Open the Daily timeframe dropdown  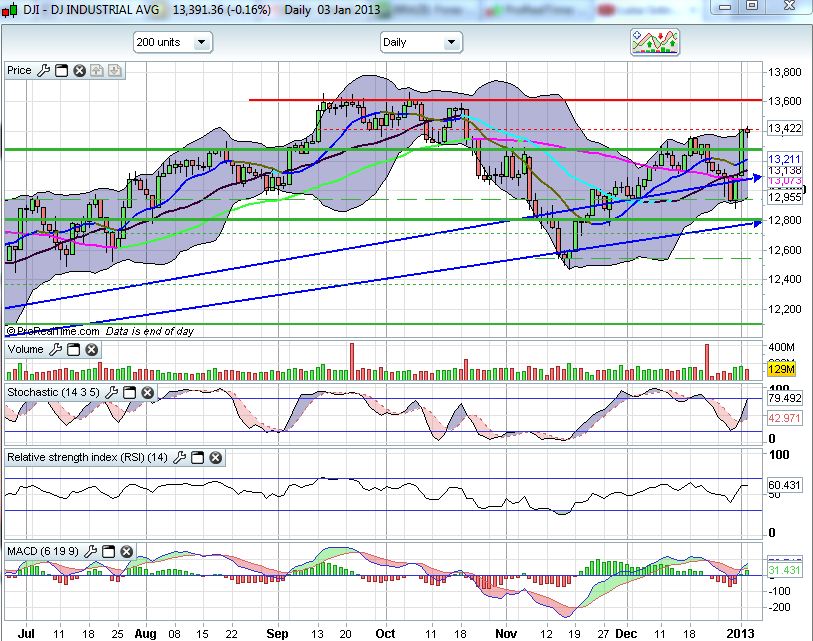point(421,43)
